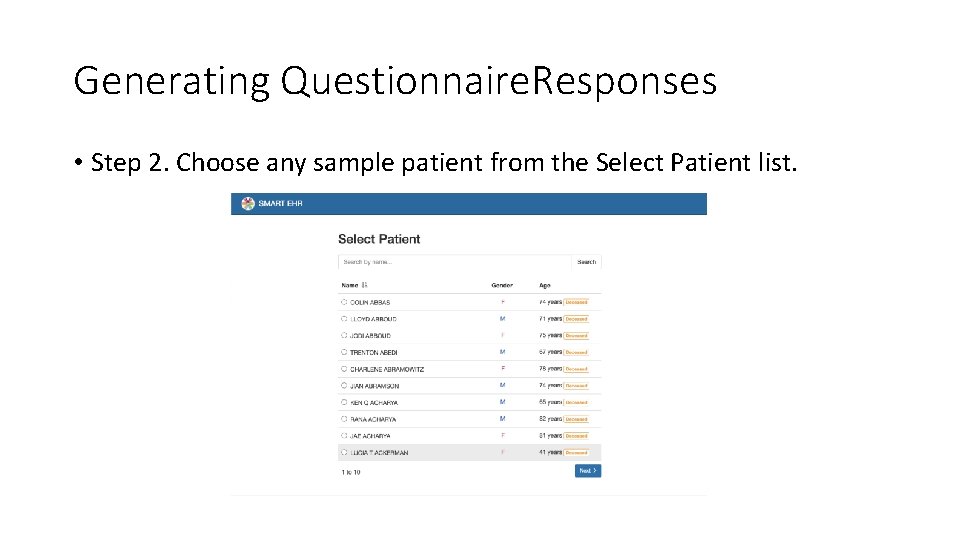Click the F gender marker for Charlene Abramowitz

click(502, 369)
